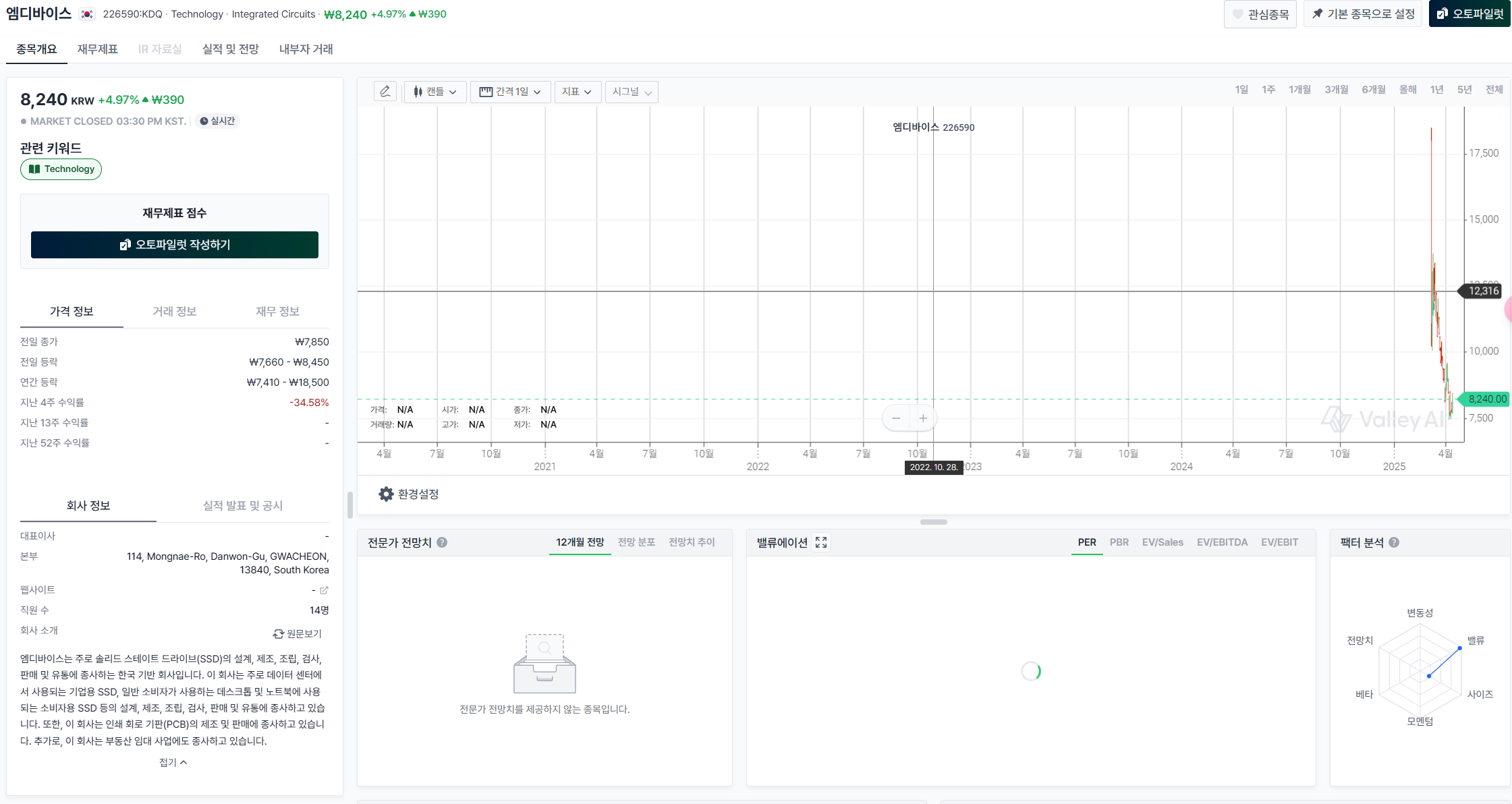Zoom in chart with plus button
Viewport: 1512px width, 804px height.
click(923, 418)
